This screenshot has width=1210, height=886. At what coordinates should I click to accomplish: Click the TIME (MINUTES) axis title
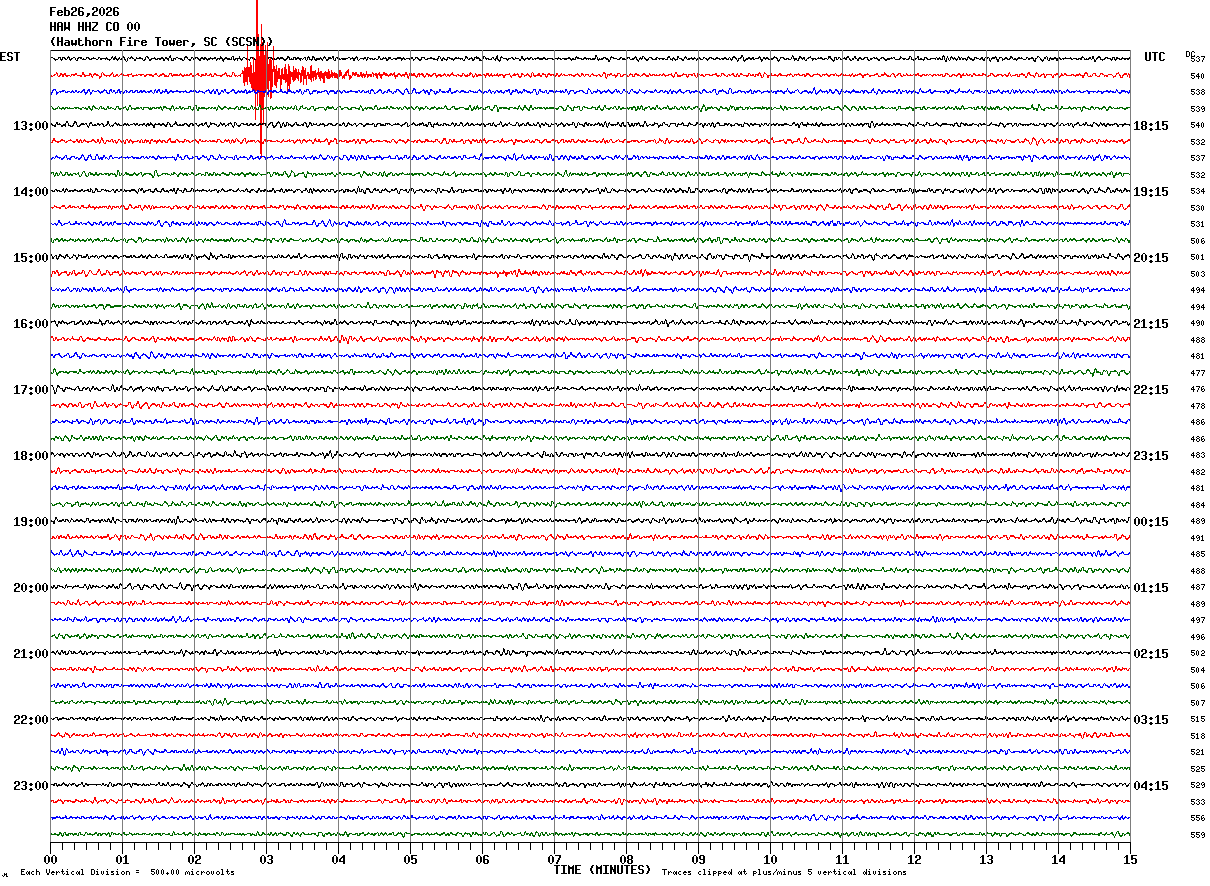point(602,870)
